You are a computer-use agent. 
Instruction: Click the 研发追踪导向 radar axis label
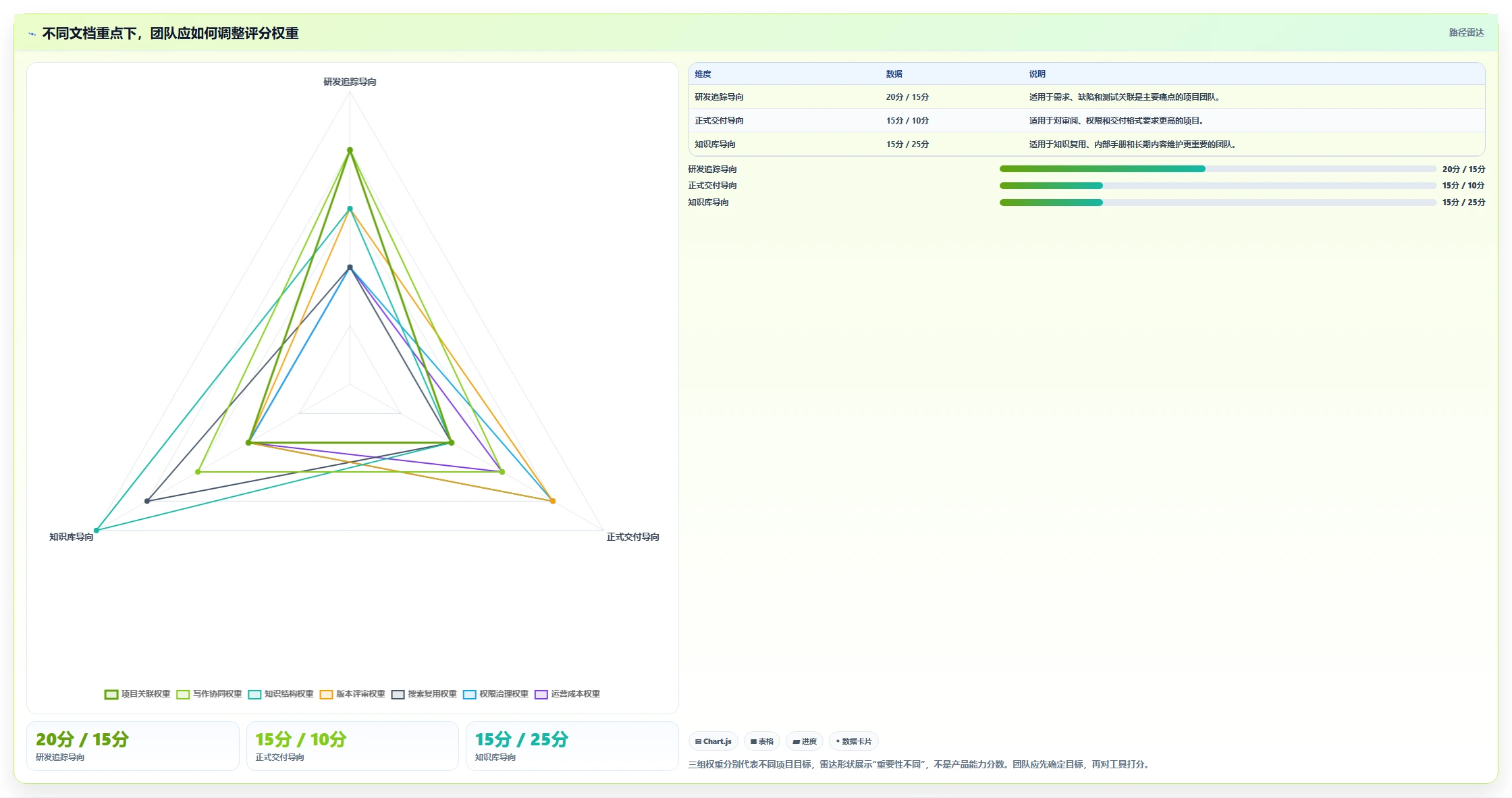pyautogui.click(x=350, y=82)
